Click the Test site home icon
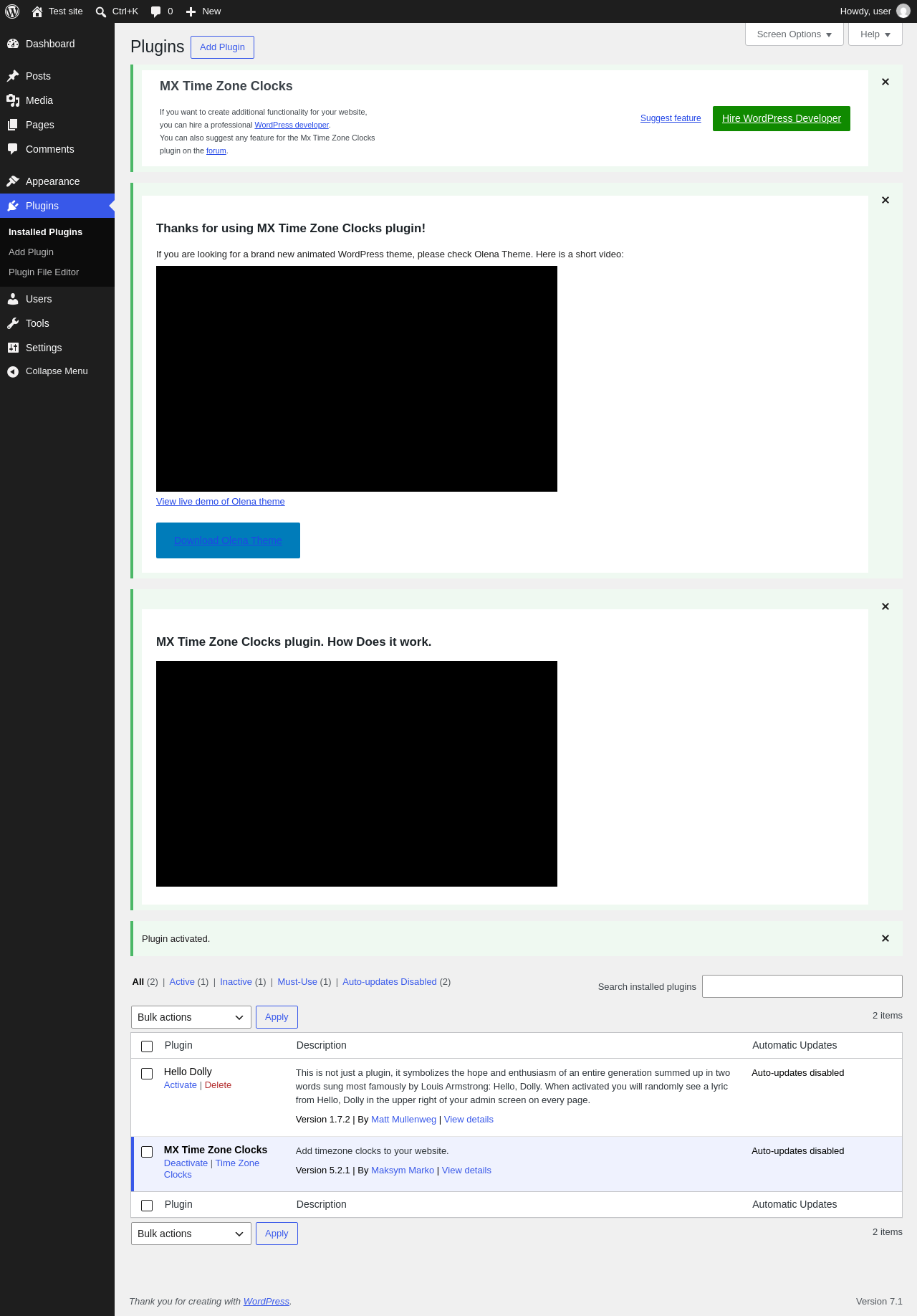 pyautogui.click(x=37, y=11)
